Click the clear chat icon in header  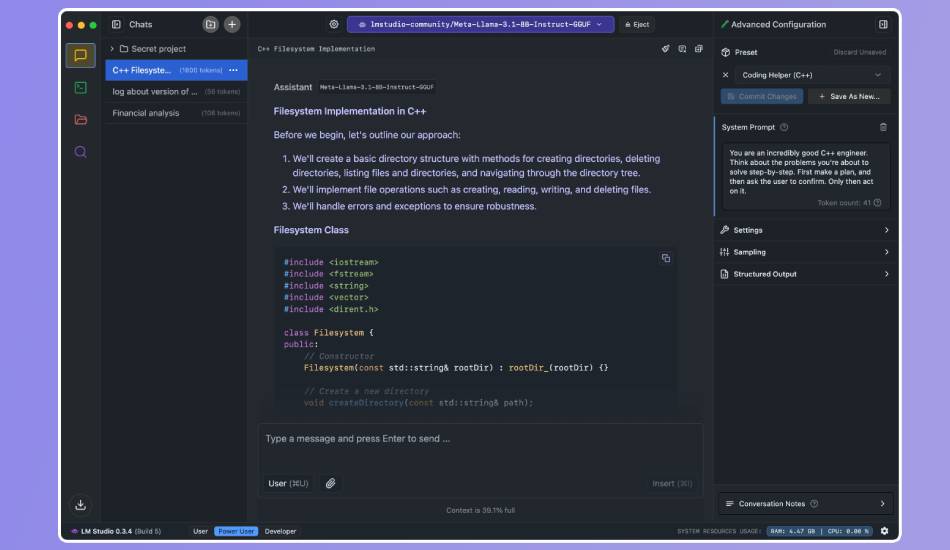click(665, 48)
